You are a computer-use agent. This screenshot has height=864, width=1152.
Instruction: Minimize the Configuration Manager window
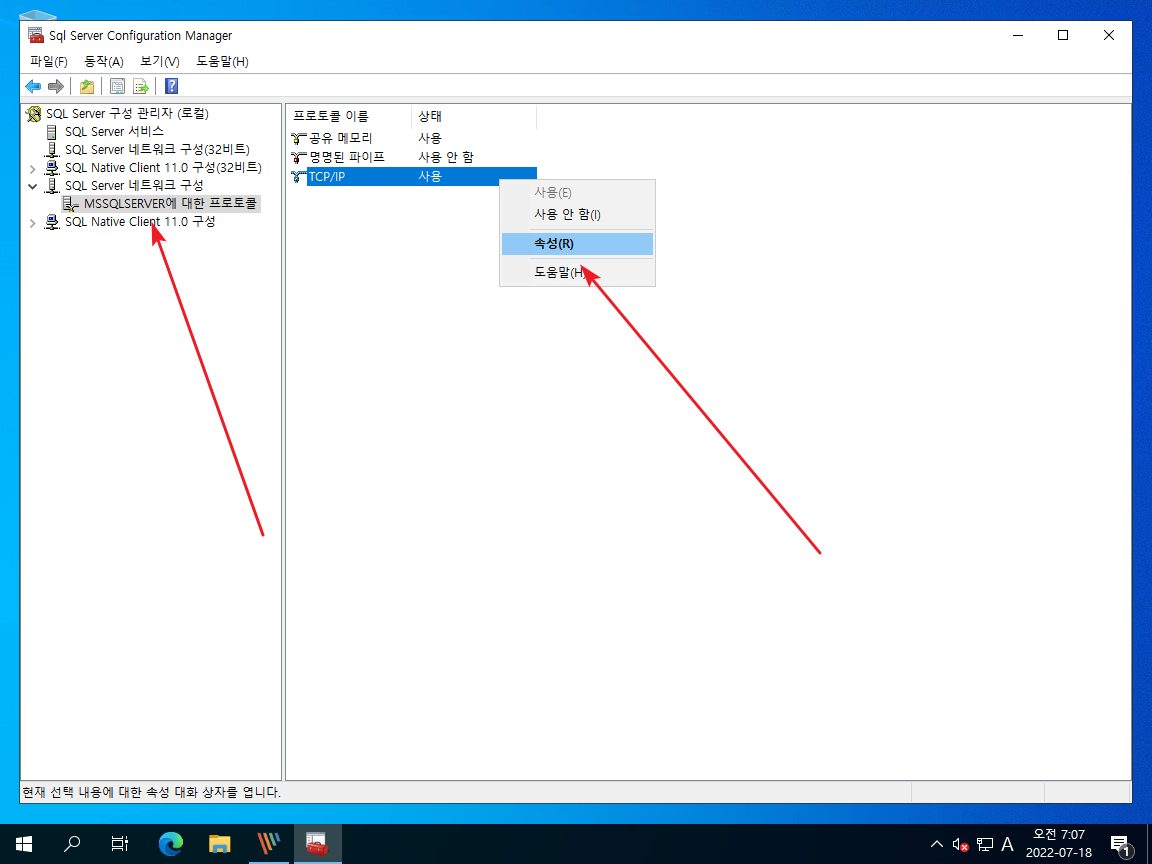coord(1018,35)
